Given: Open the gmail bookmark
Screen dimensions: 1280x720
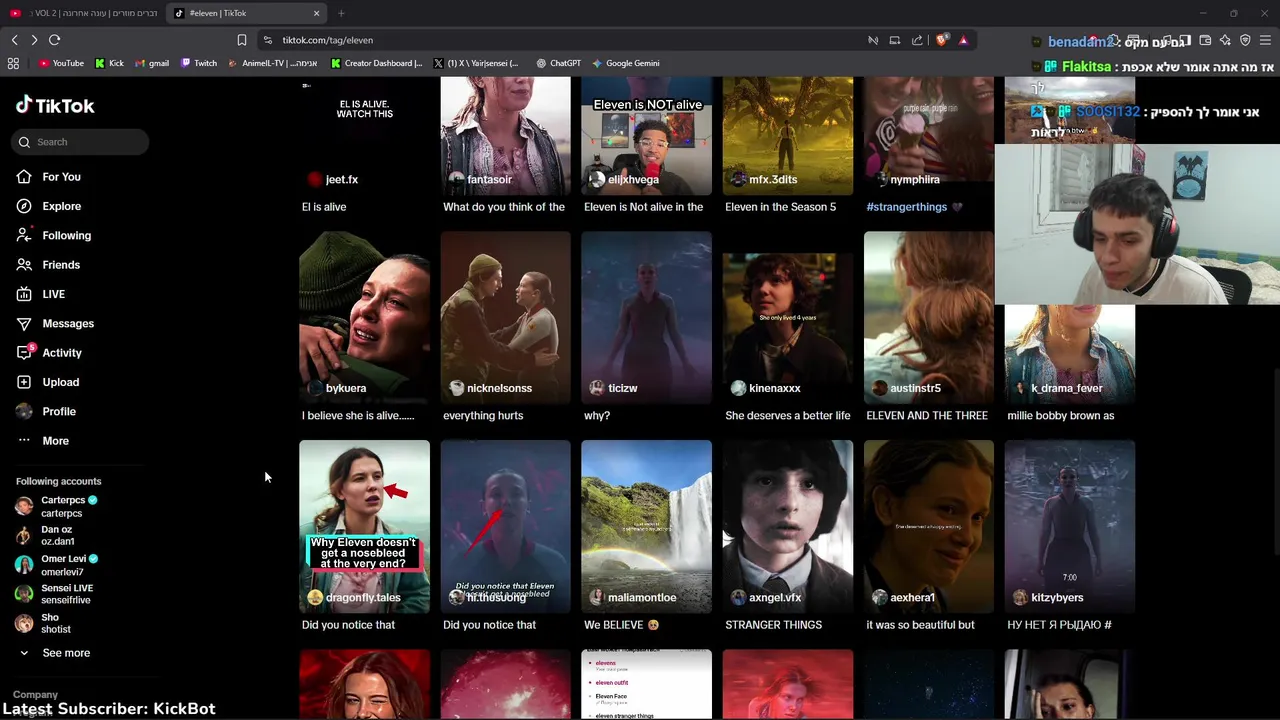Looking at the screenshot, I should 151,63.
